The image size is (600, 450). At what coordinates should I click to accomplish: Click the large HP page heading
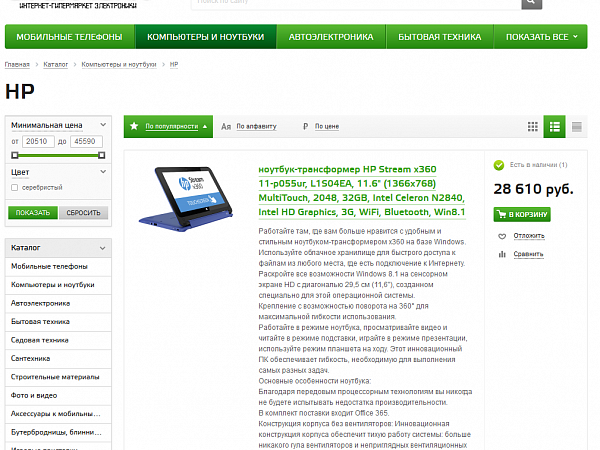pos(20,92)
